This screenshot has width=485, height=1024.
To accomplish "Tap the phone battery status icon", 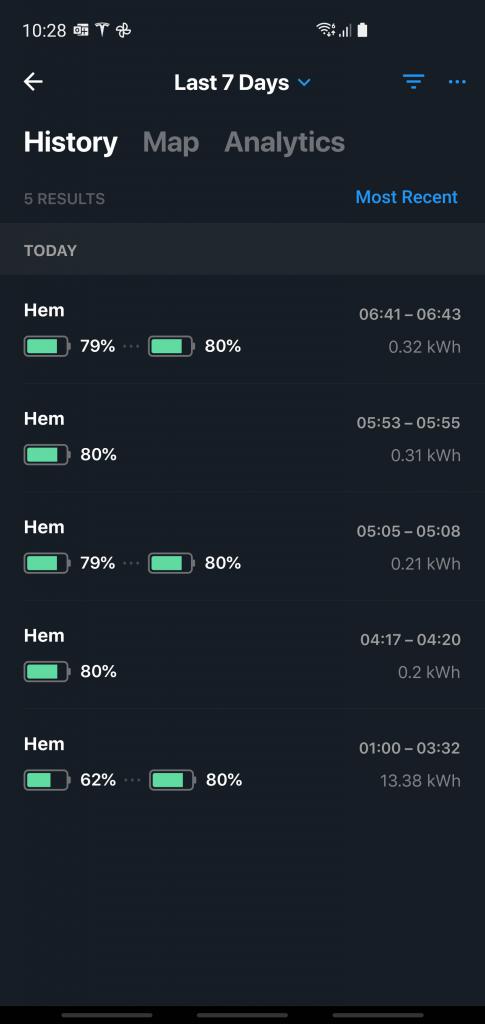I will tap(362, 29).
